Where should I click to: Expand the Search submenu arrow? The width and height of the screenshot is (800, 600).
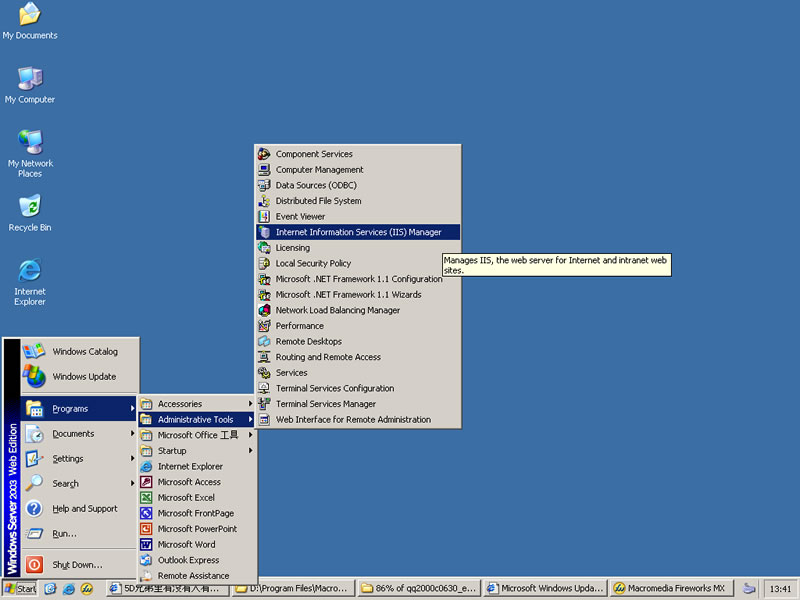[132, 483]
